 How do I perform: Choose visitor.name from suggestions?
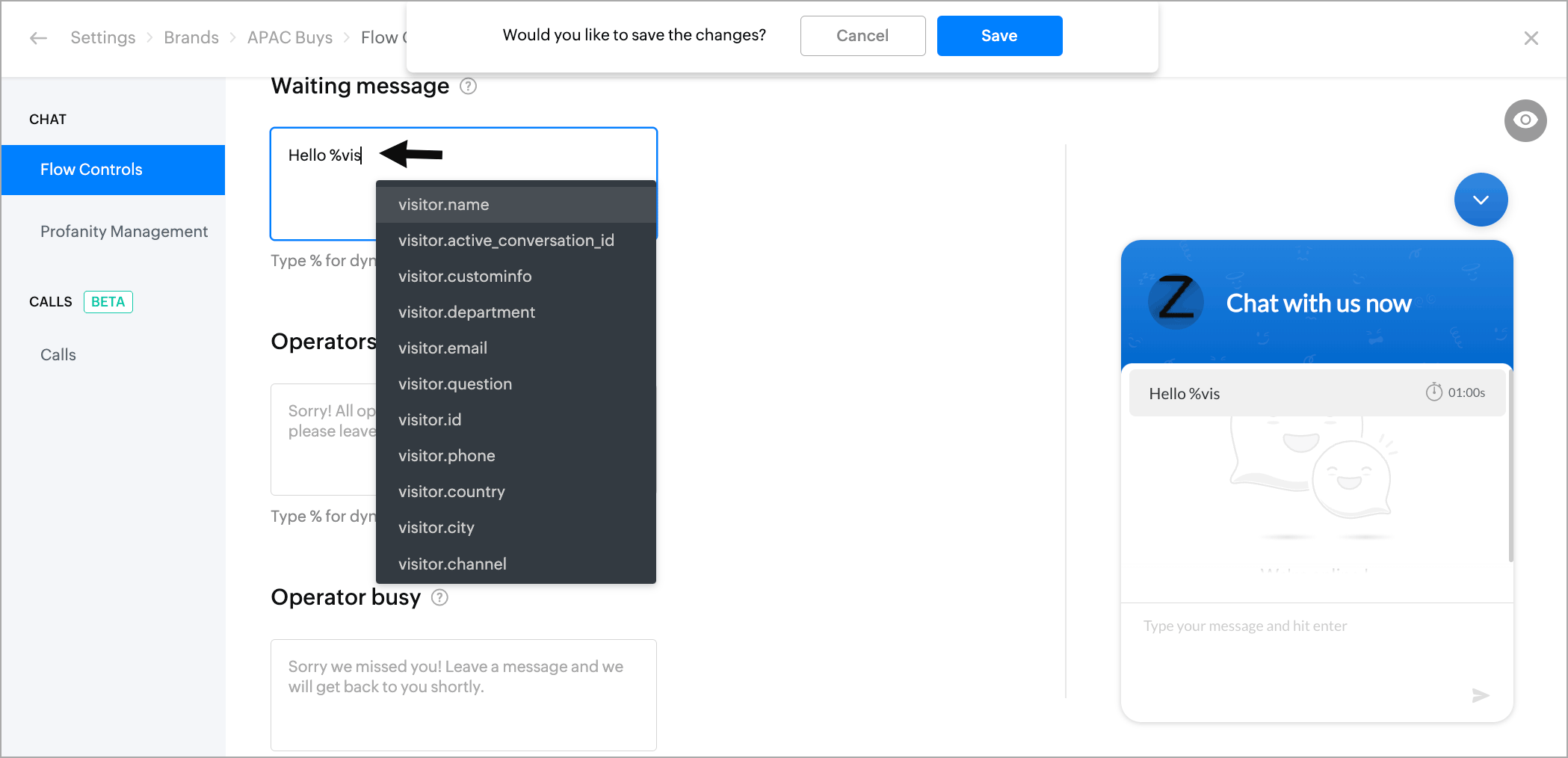pos(516,205)
